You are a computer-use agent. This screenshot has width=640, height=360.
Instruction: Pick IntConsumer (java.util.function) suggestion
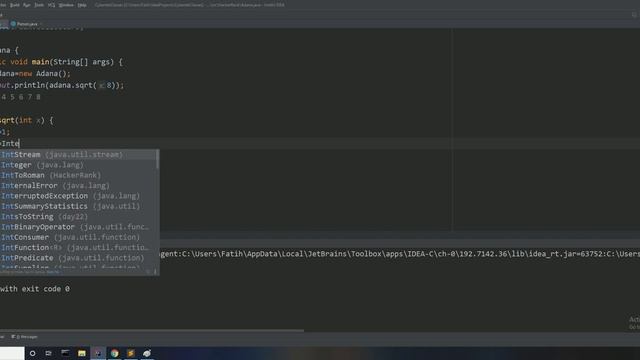(x=78, y=237)
